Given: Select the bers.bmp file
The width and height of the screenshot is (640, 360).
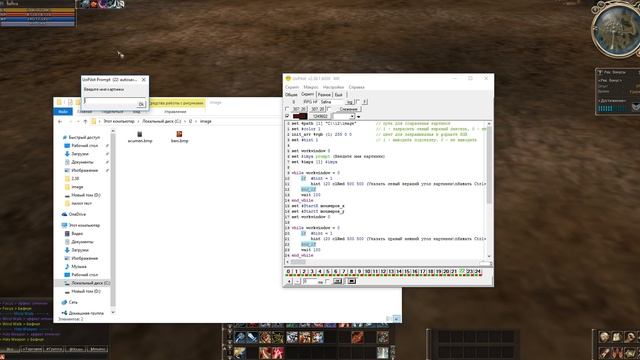Looking at the screenshot, I should [x=179, y=137].
